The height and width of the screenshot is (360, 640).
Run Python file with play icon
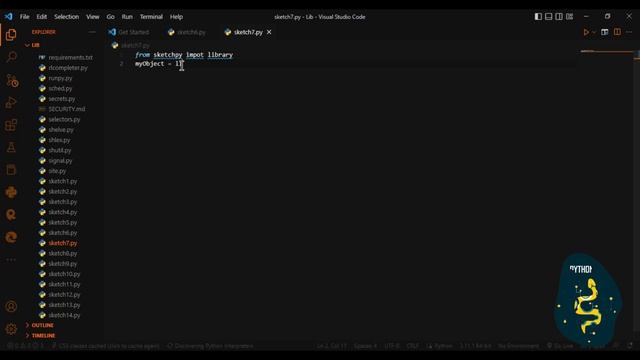[586, 32]
